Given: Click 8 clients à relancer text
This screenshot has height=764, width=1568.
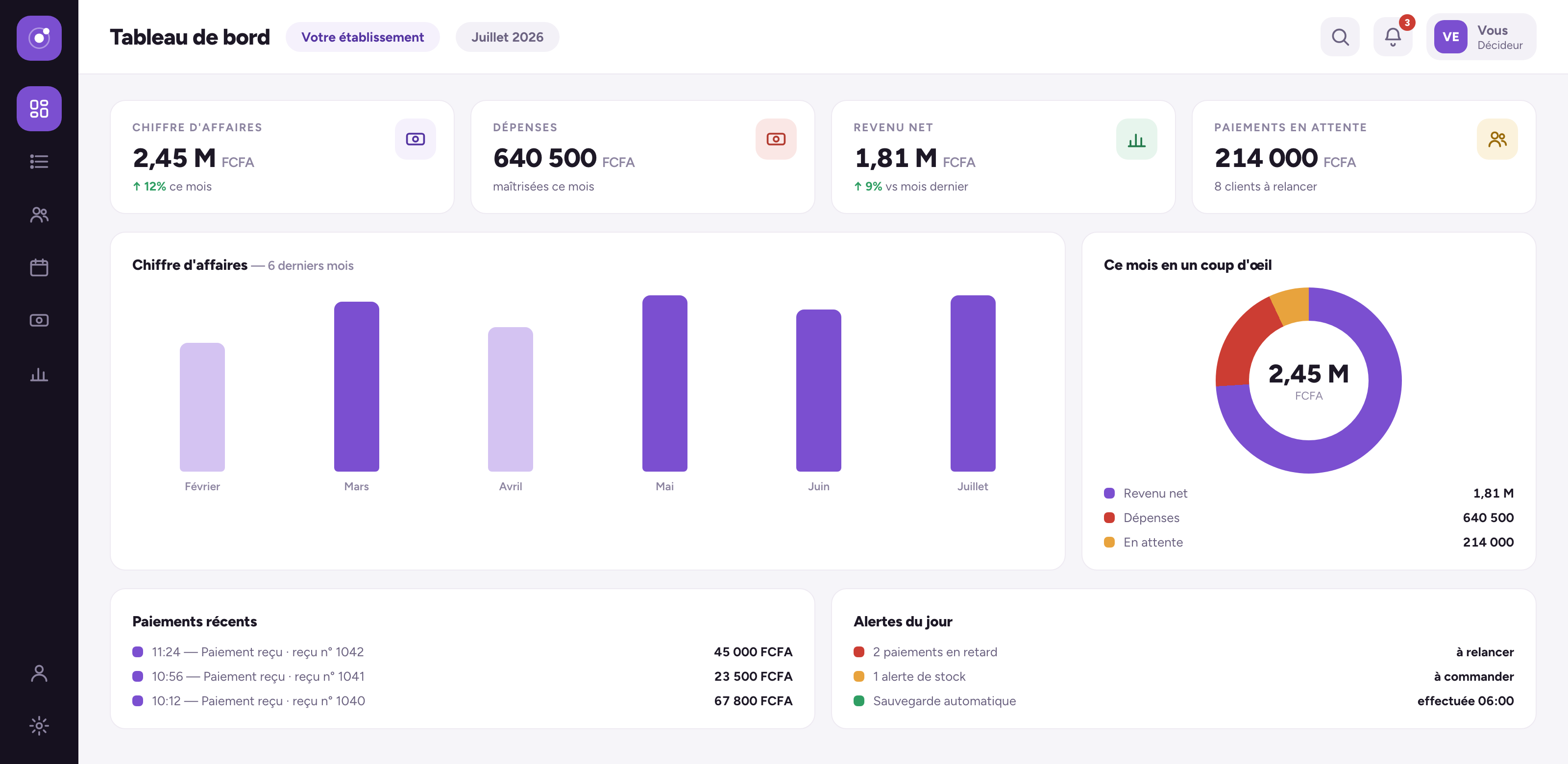Looking at the screenshot, I should click(x=1265, y=187).
